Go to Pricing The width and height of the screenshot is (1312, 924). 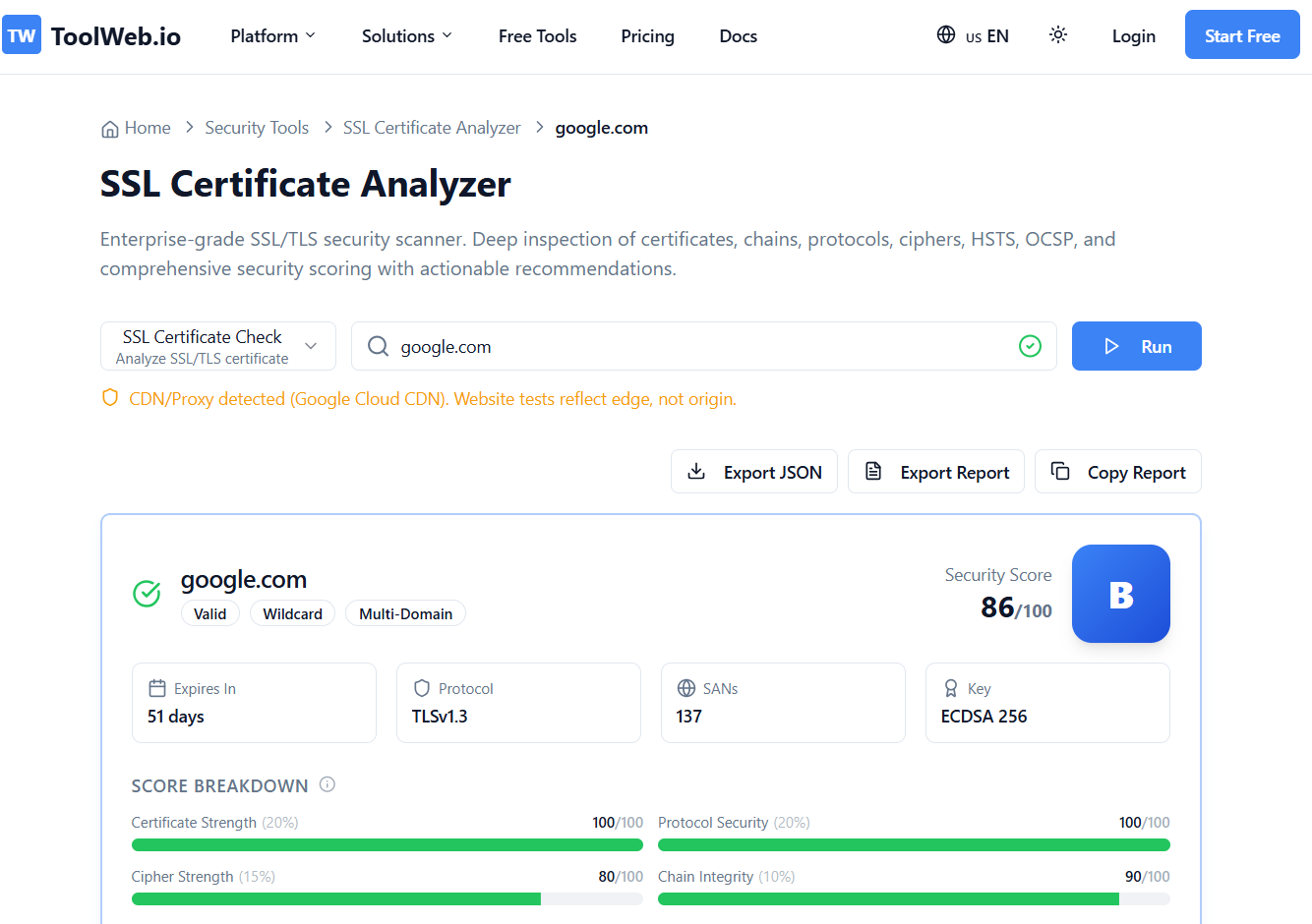(x=647, y=36)
